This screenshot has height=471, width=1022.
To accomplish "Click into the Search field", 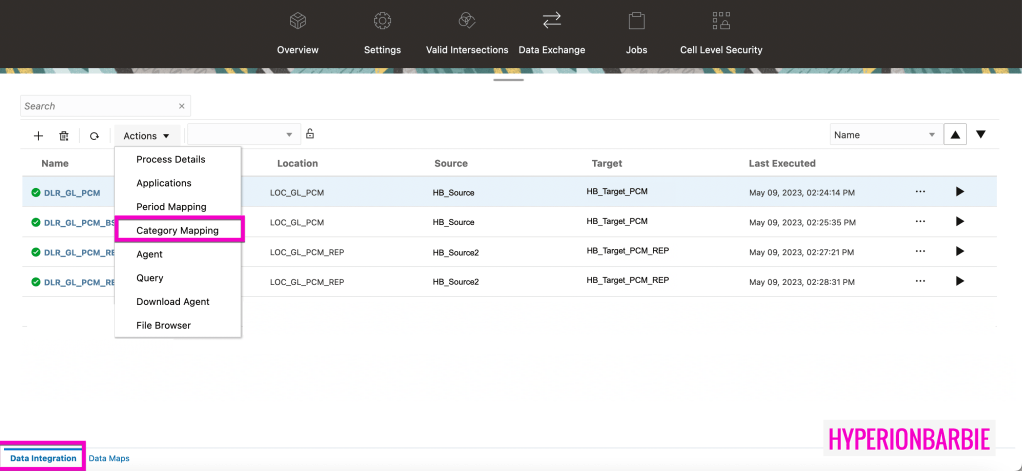I will [x=98, y=106].
